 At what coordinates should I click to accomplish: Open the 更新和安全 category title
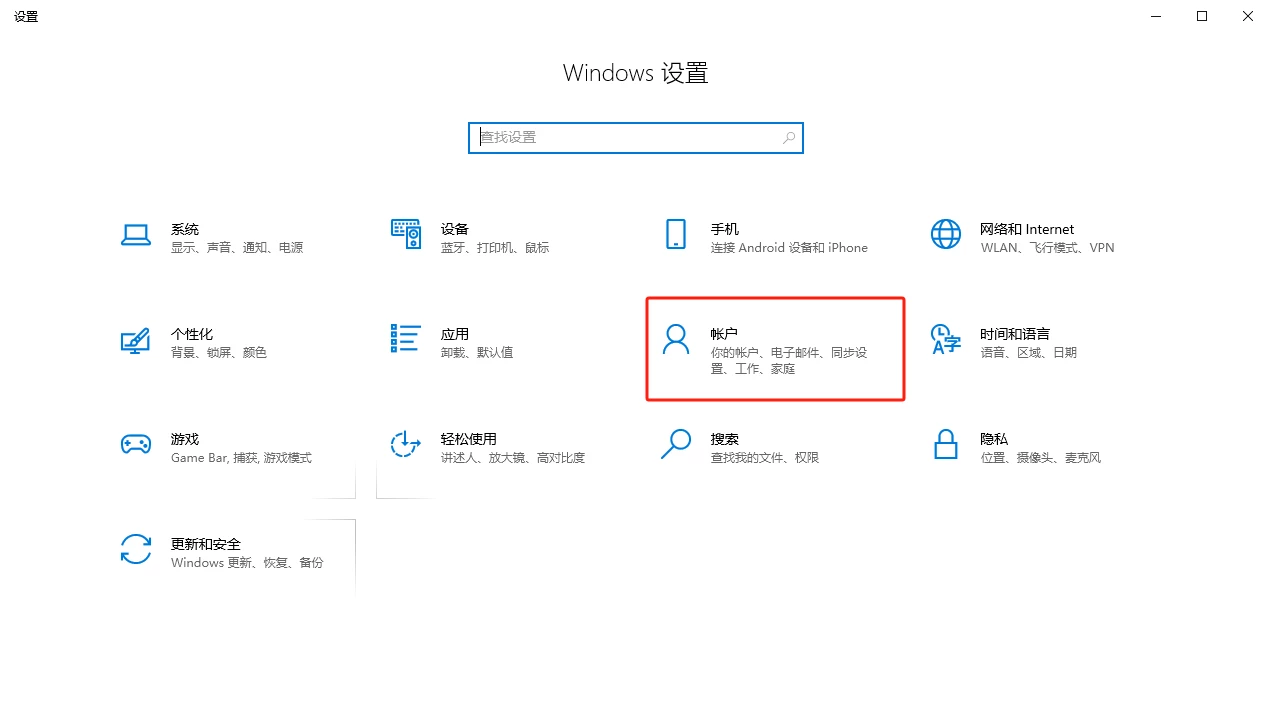tap(206, 544)
